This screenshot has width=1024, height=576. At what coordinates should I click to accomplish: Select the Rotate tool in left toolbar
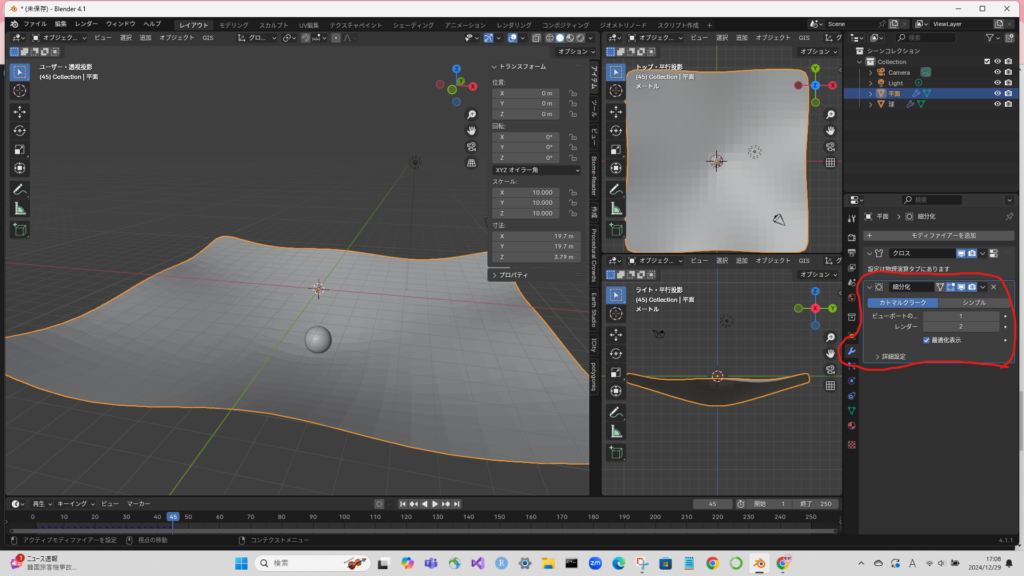[x=20, y=131]
